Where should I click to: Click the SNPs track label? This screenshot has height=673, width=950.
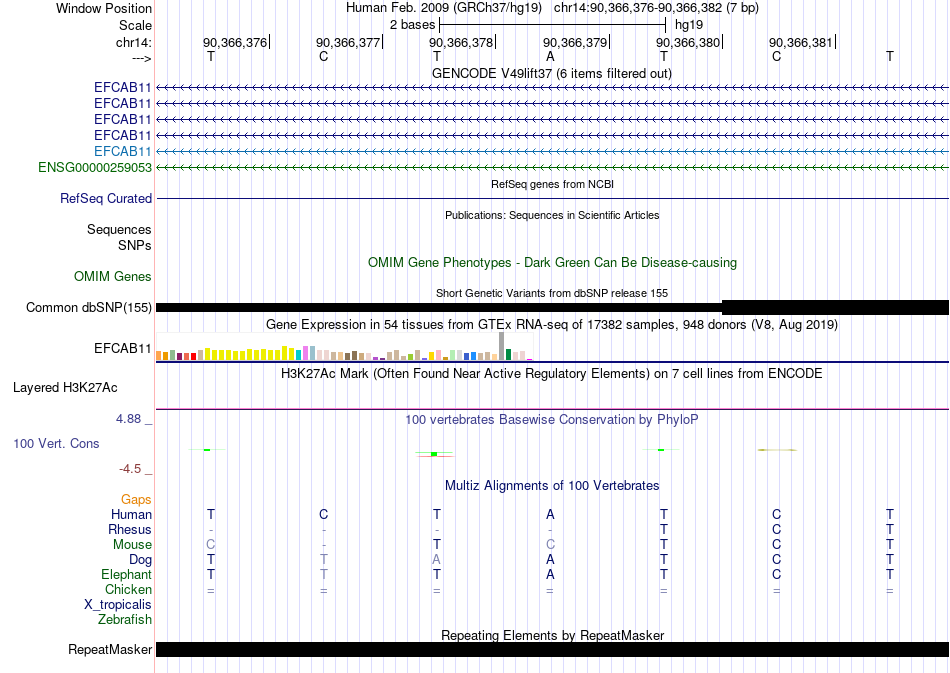point(135,245)
